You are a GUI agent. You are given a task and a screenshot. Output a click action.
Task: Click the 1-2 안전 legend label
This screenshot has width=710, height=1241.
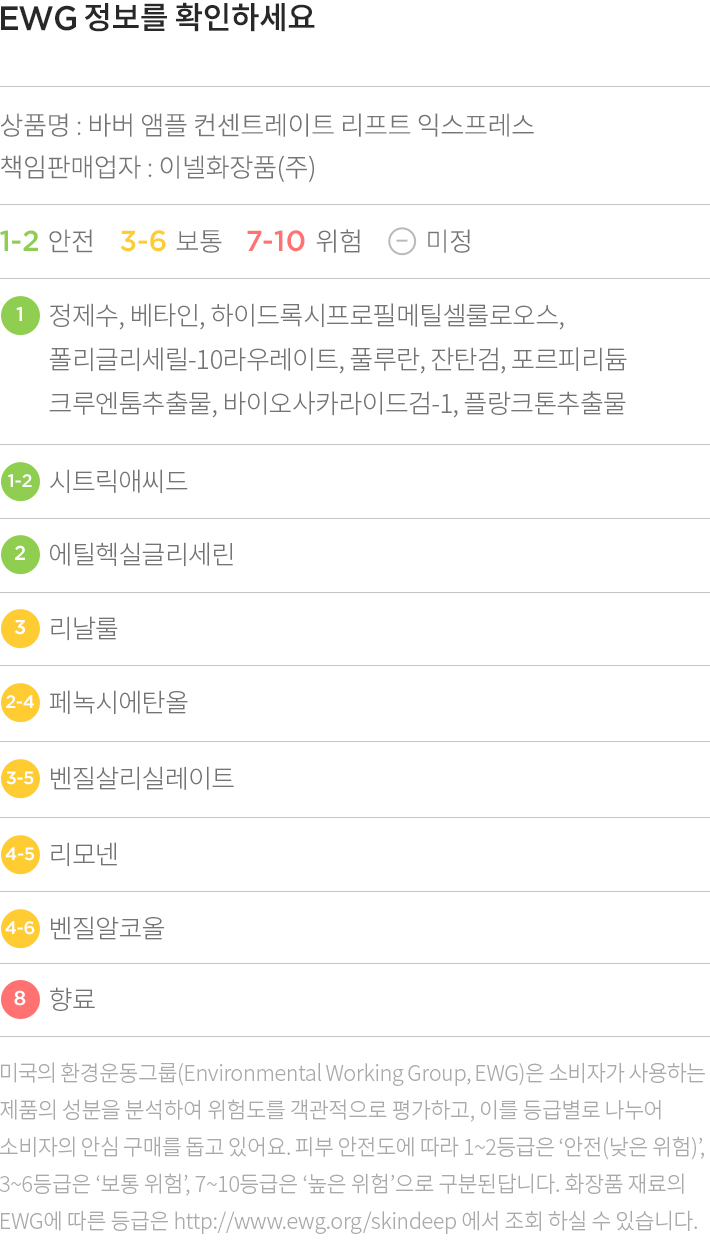47,241
